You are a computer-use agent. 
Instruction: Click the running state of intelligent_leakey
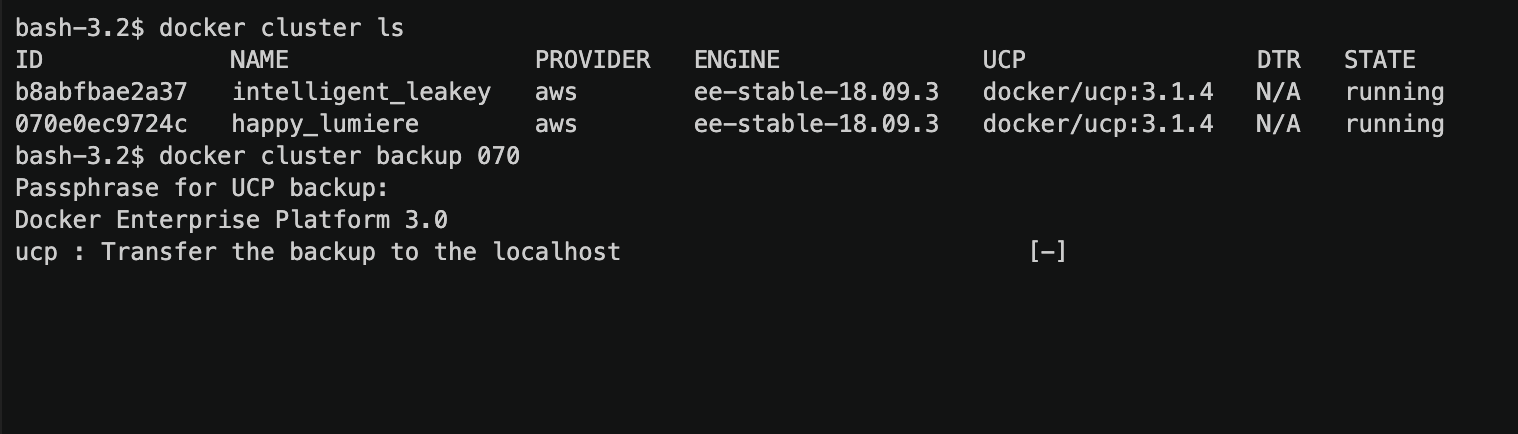1394,92
